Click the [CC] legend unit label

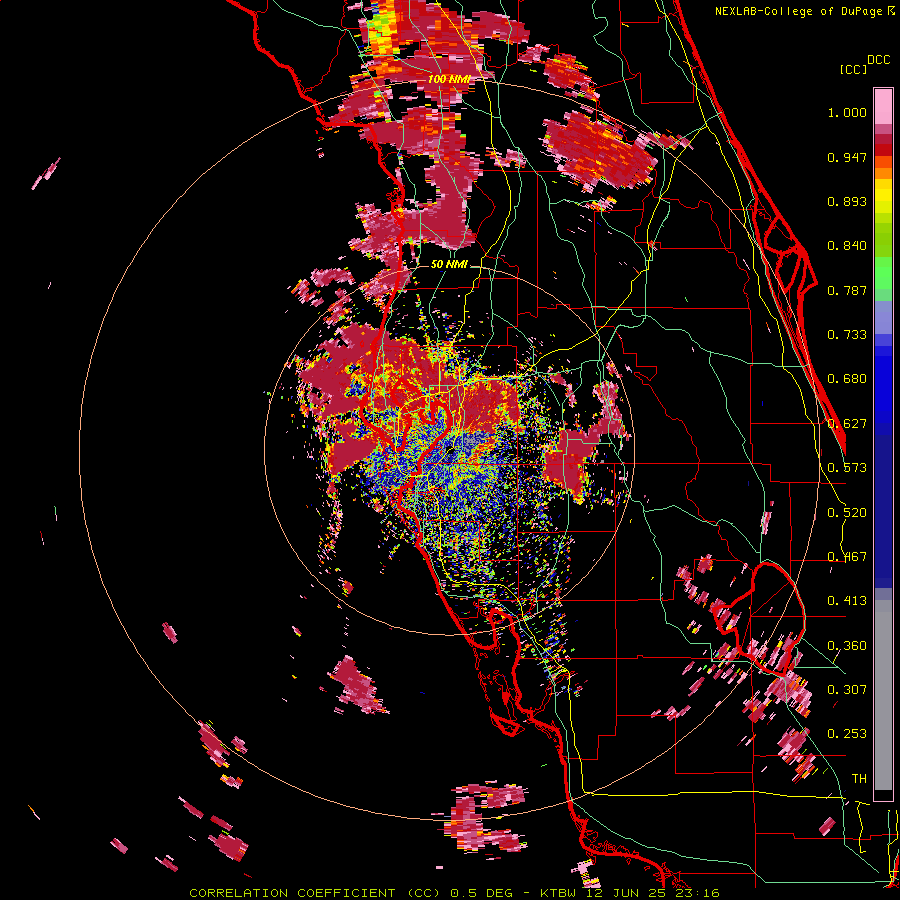(x=854, y=69)
